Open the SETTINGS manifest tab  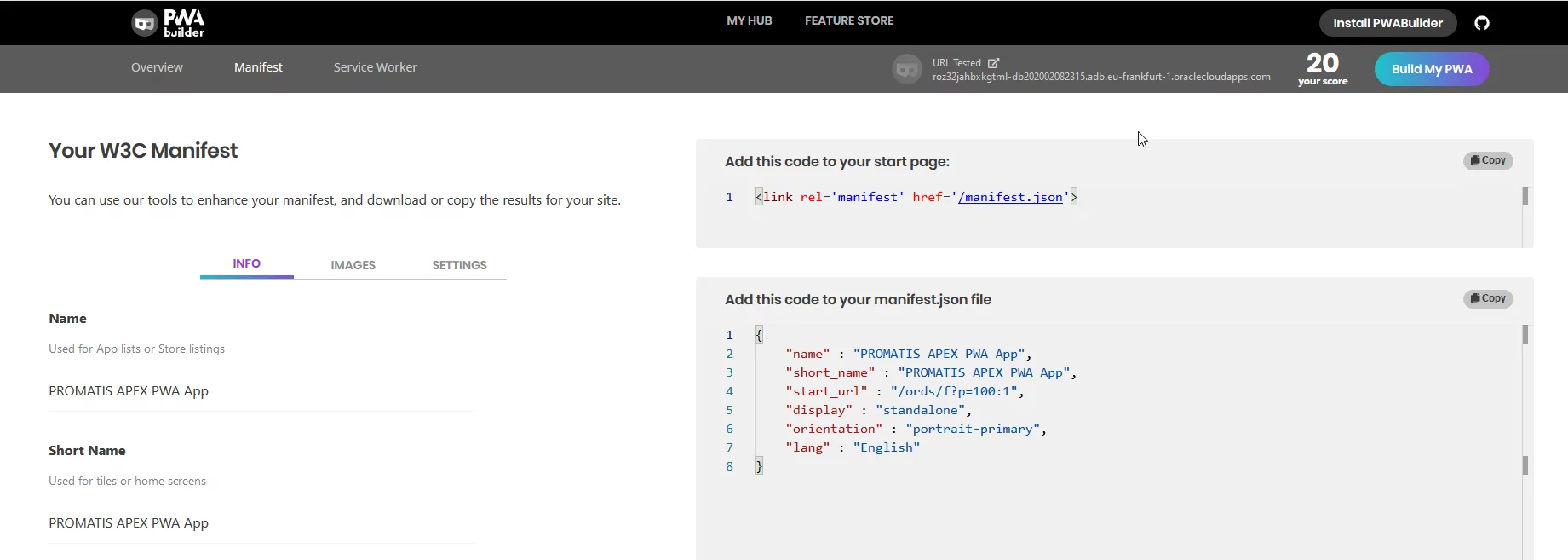coord(460,265)
